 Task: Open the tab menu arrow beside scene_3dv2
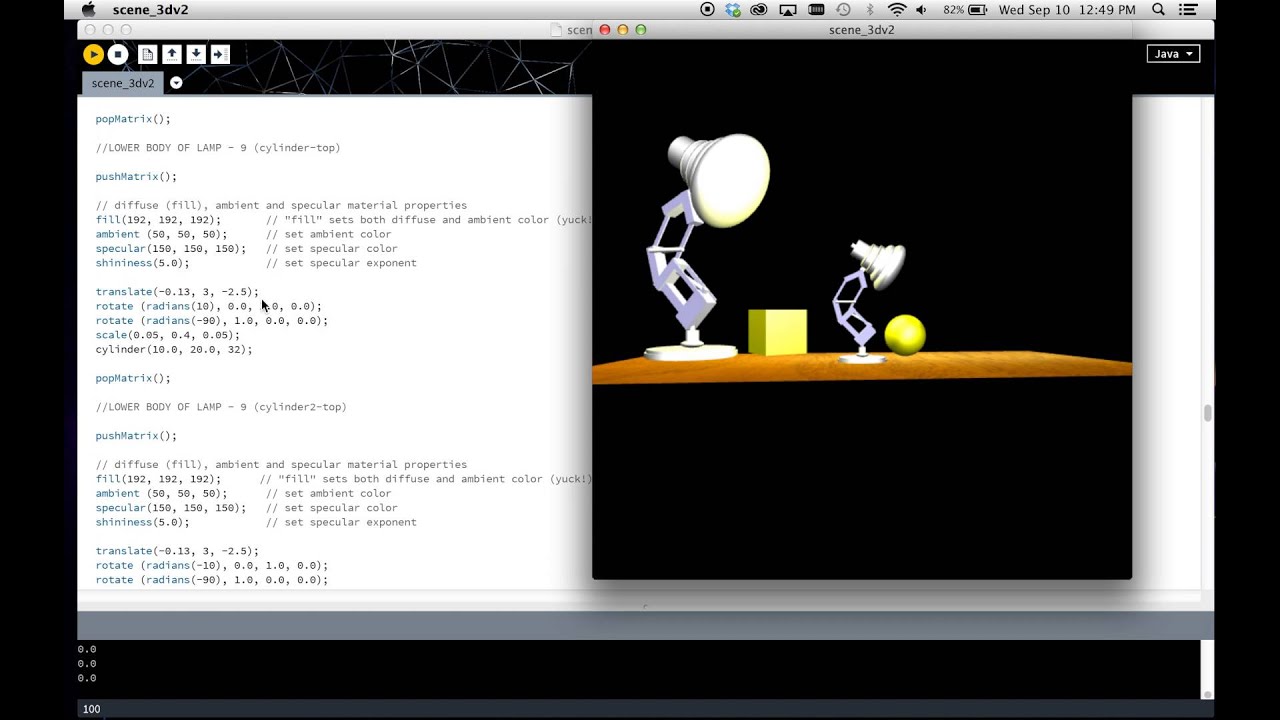tap(176, 83)
